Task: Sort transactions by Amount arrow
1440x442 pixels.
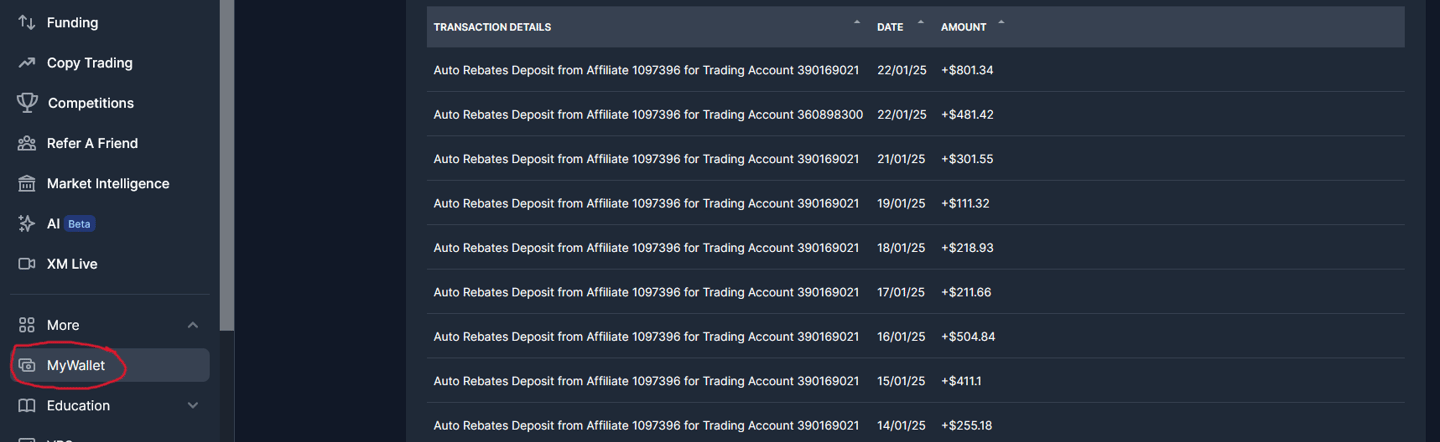Action: 1001,22
